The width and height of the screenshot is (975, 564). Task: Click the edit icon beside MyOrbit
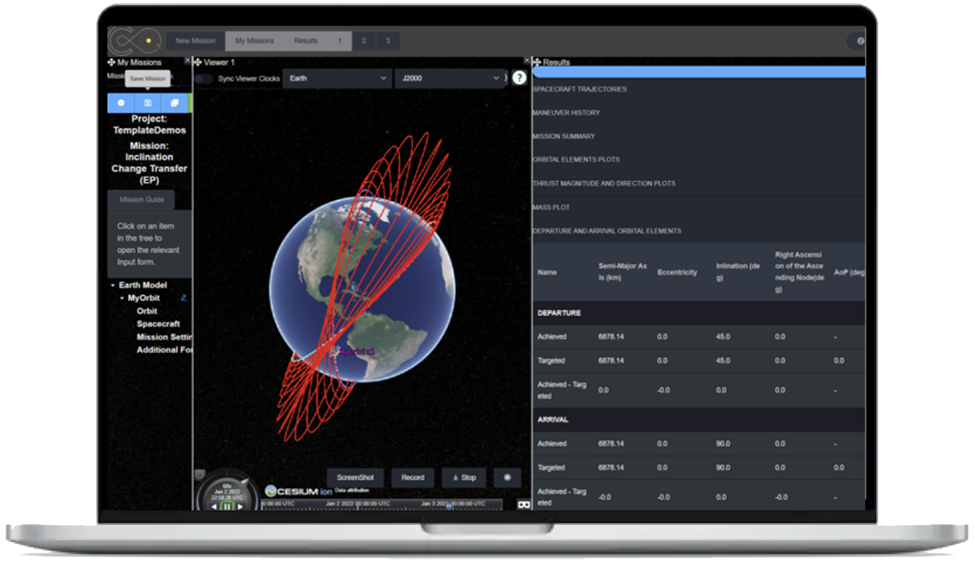click(183, 298)
